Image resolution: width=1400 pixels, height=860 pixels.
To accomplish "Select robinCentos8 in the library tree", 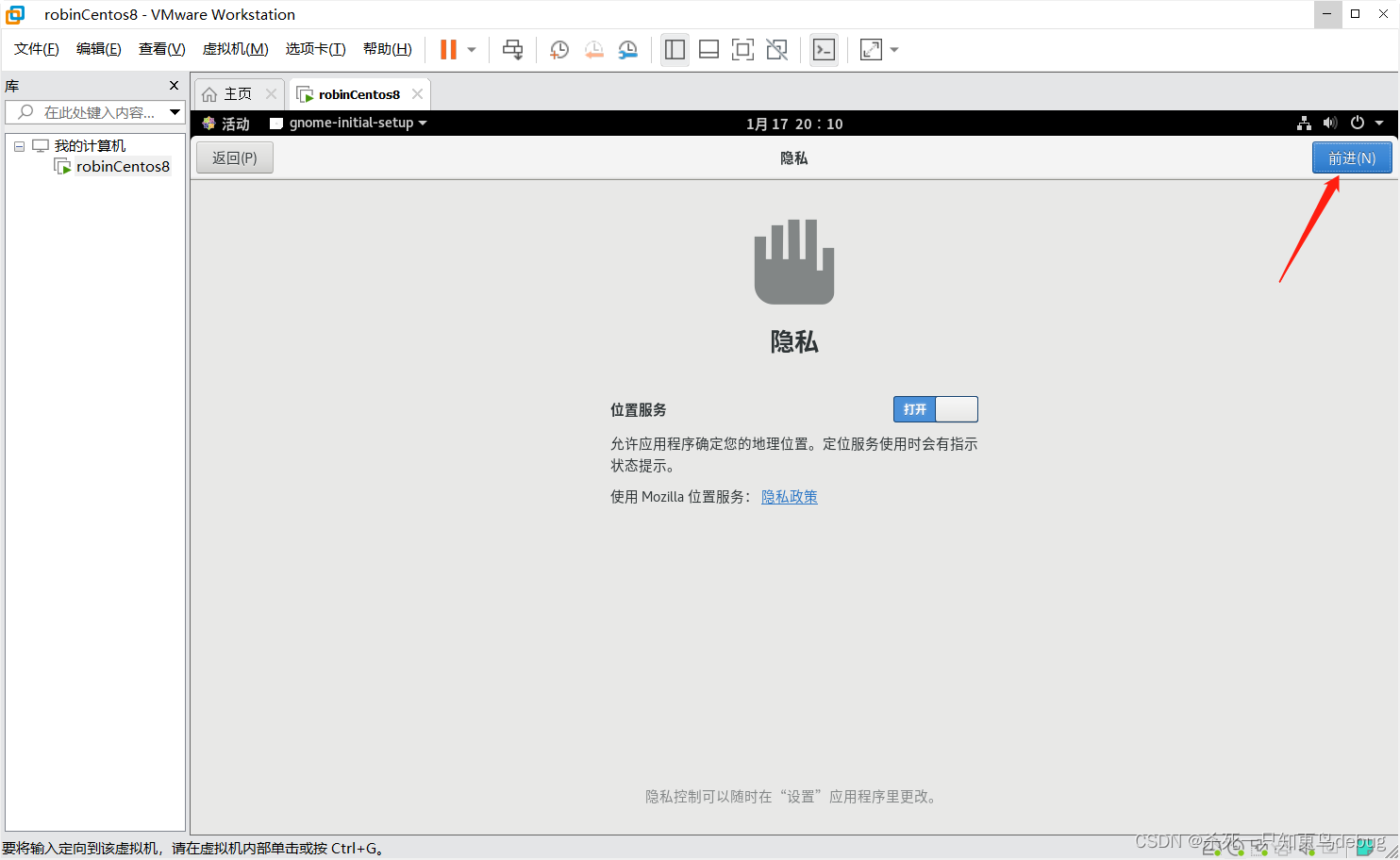I will click(123, 167).
